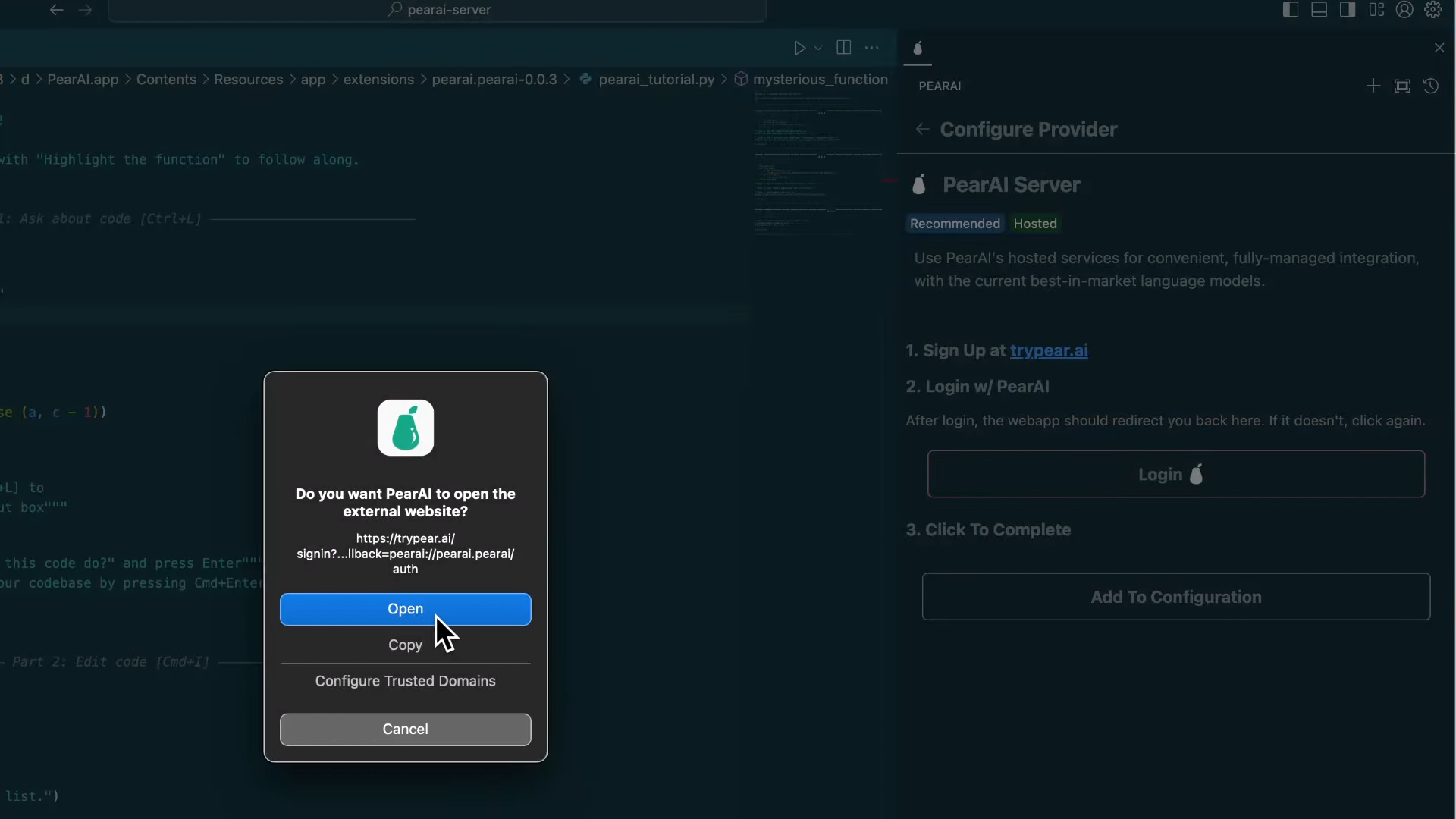
Task: Click the PearAI pear logo in dialog
Action: (x=406, y=428)
